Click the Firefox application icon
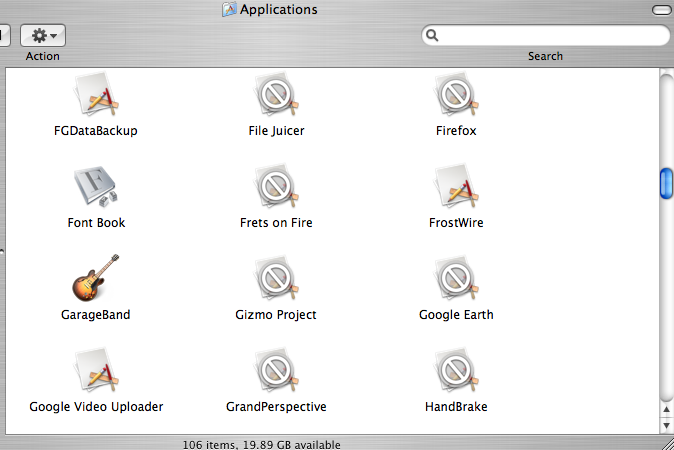The width and height of the screenshot is (674, 450). pos(456,94)
